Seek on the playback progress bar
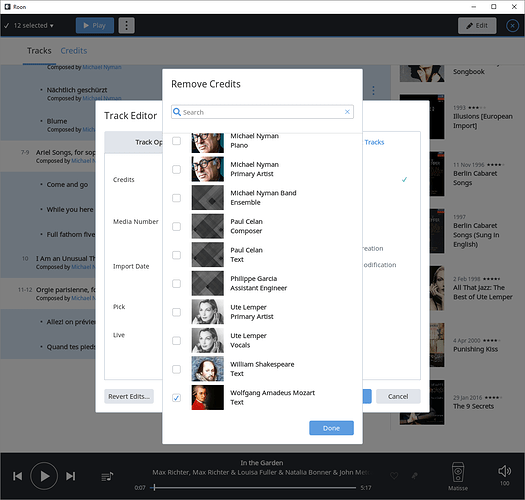The image size is (525, 500). point(254,488)
